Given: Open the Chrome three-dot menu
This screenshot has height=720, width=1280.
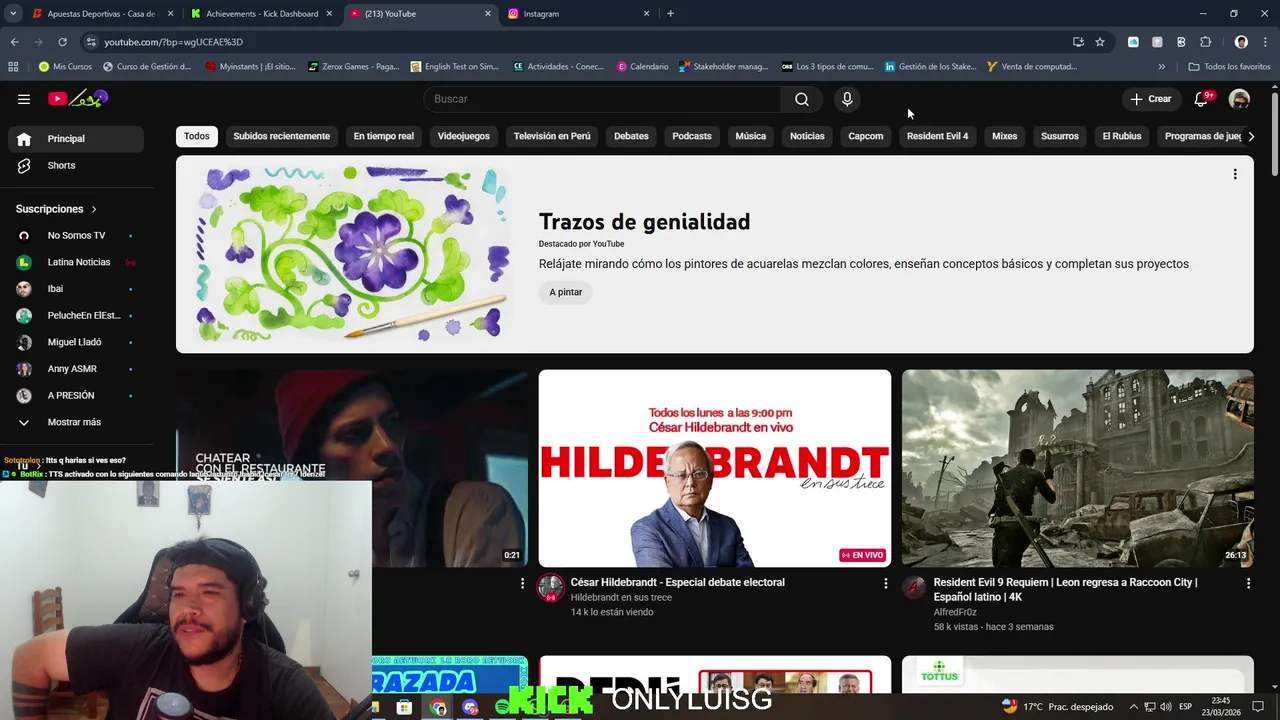Looking at the screenshot, I should click(1265, 42).
